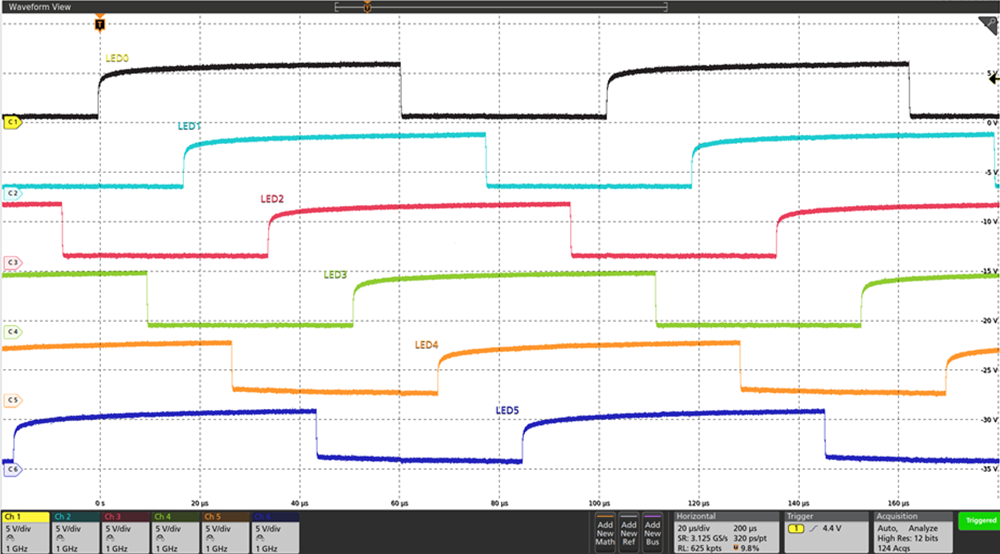
Task: Click the SR: 3.125 GS/s sample rate
Action: (702, 539)
